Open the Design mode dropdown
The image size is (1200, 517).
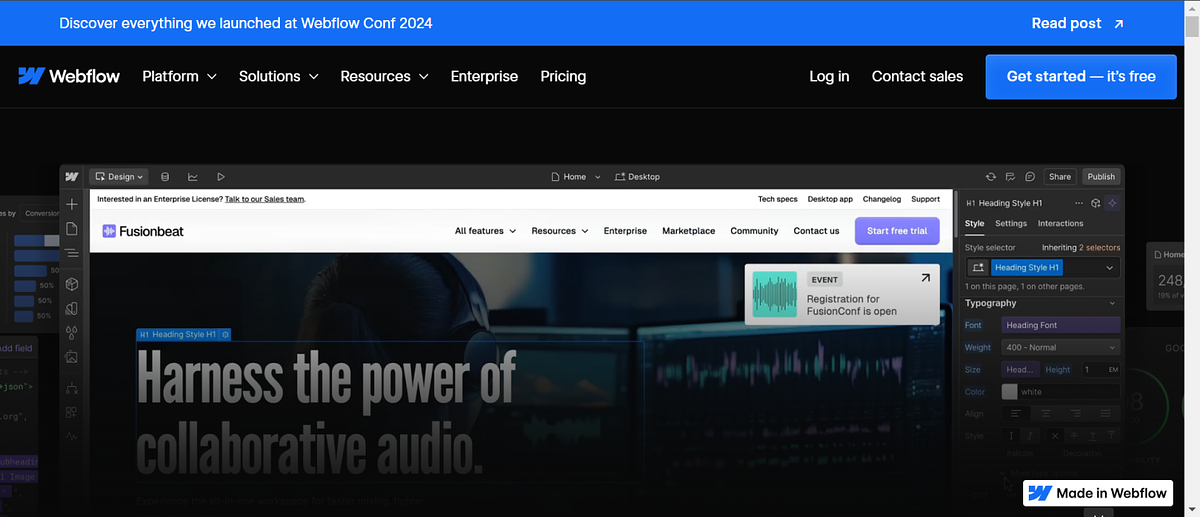click(119, 177)
